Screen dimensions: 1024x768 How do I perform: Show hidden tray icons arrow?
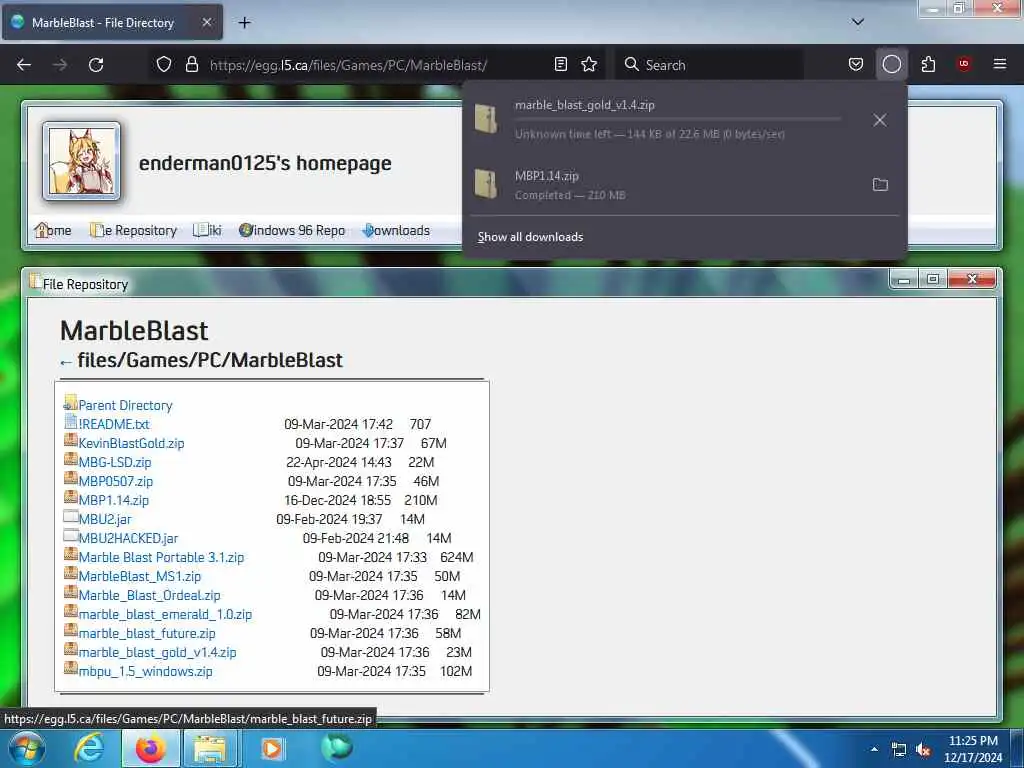[x=874, y=749]
